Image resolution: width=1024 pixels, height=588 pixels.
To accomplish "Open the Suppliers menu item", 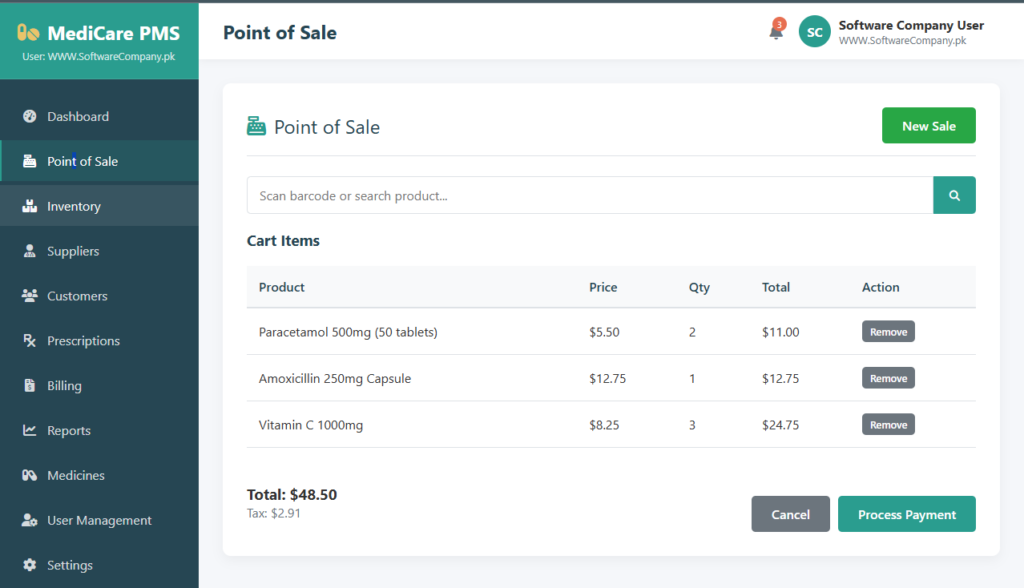I will 73,251.
